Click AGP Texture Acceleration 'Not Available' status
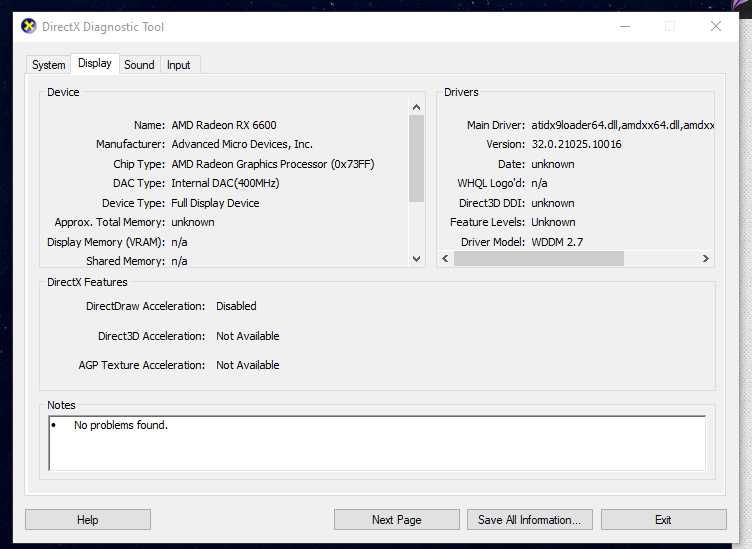The width and height of the screenshot is (752, 549). point(248,365)
